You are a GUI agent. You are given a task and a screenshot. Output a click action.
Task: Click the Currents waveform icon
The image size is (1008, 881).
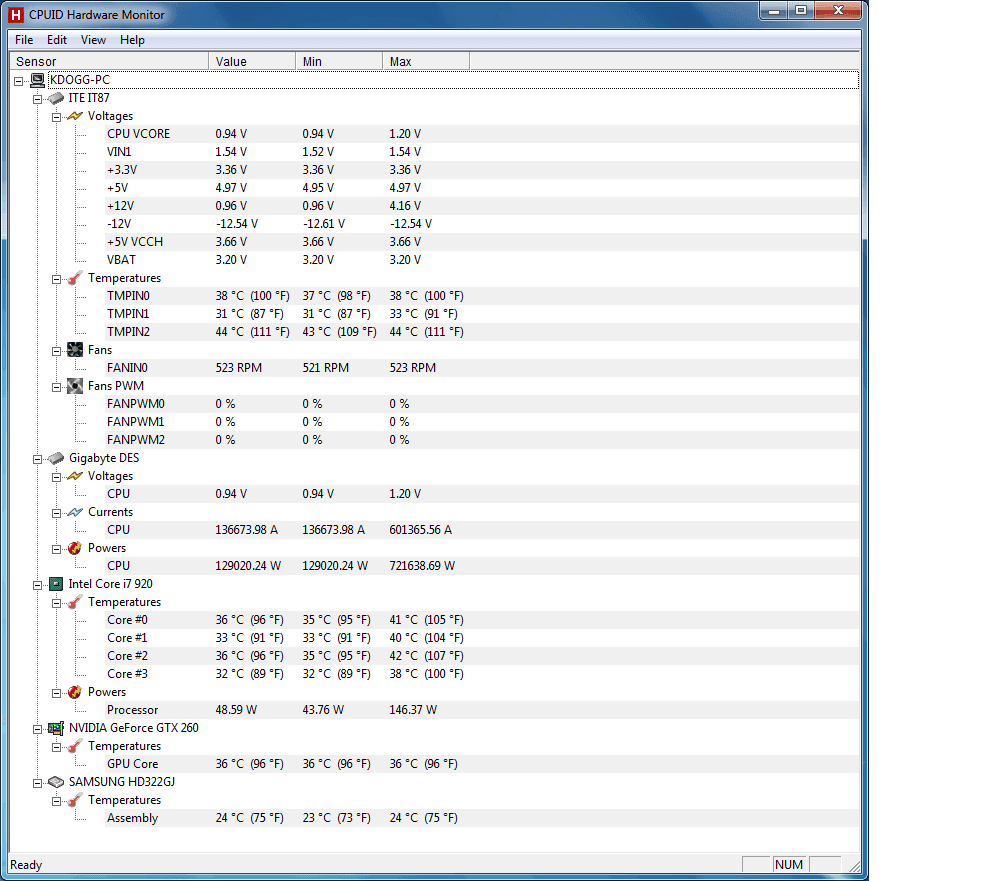tap(75, 512)
